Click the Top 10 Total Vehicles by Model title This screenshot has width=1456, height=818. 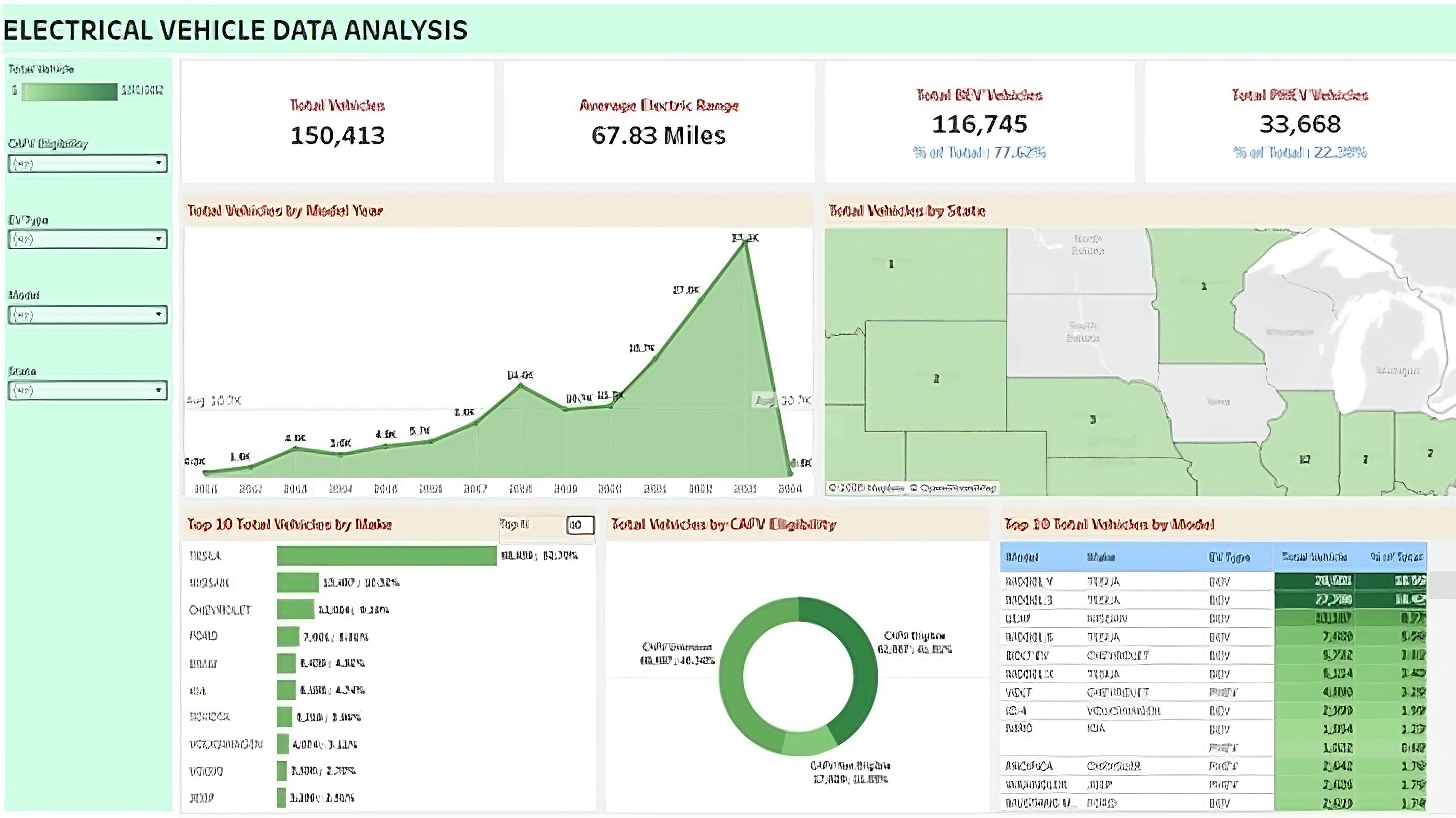tap(1109, 524)
